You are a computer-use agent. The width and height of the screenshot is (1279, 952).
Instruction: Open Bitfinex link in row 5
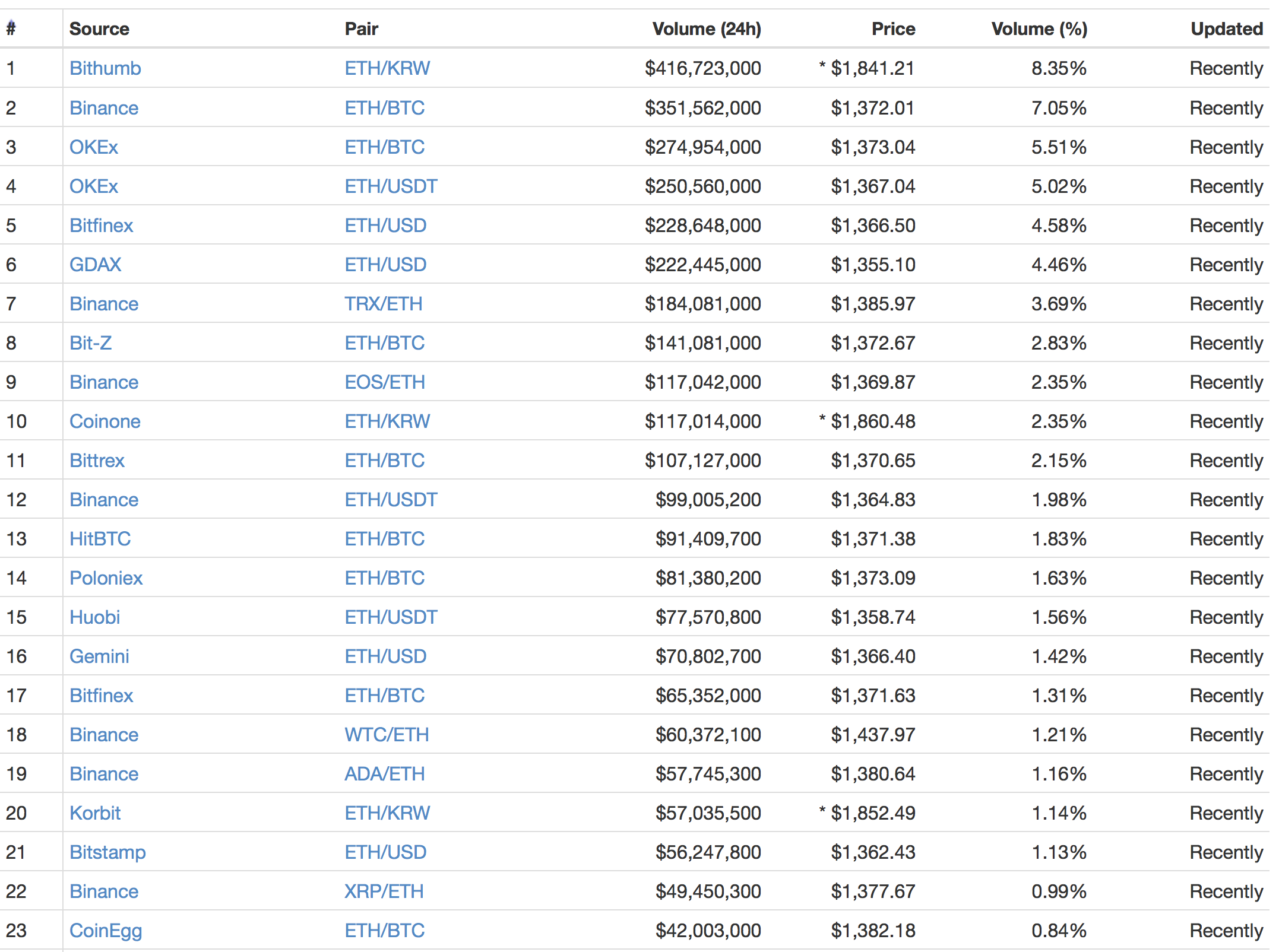[x=102, y=226]
